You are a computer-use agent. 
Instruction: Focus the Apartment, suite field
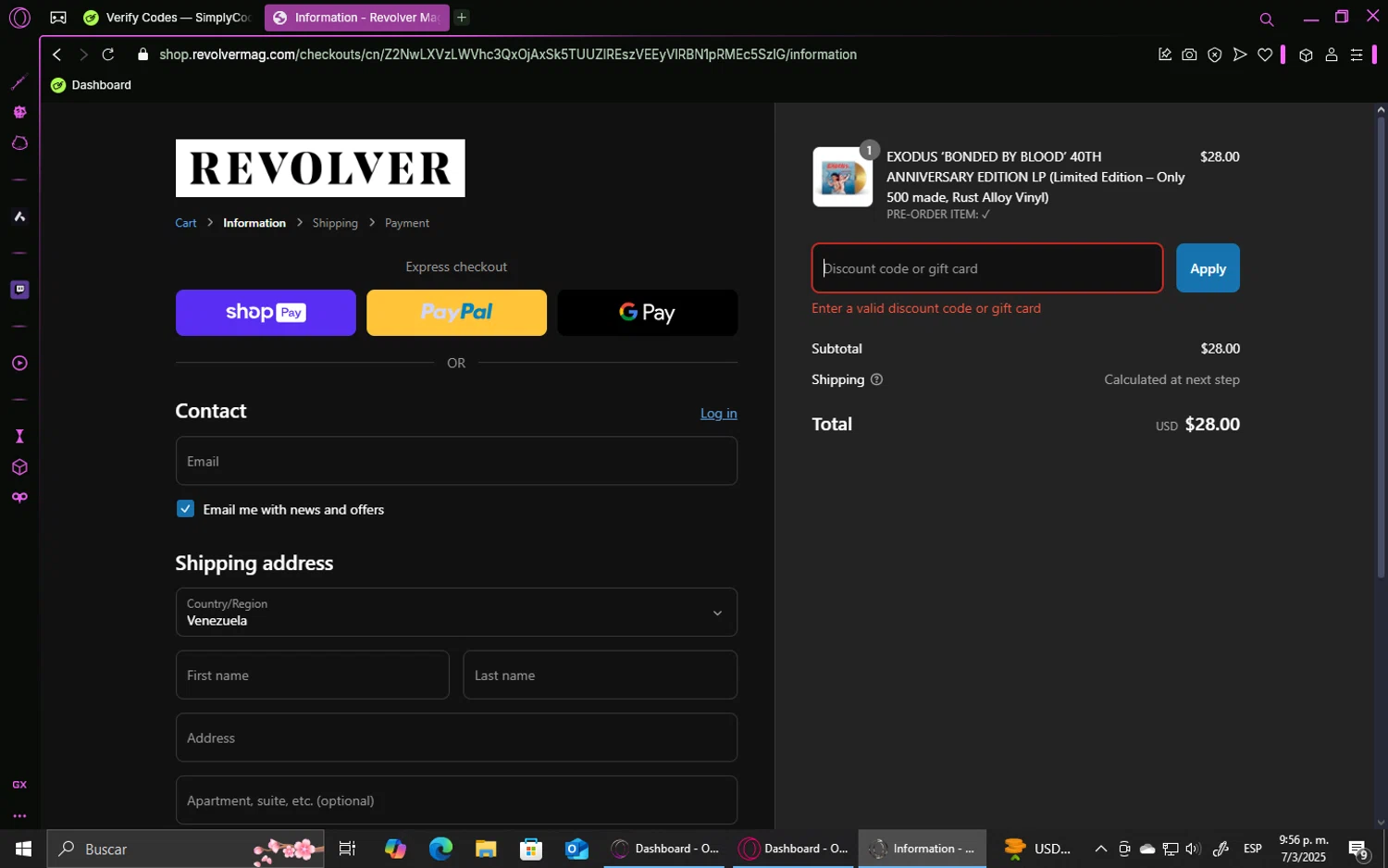(x=456, y=800)
